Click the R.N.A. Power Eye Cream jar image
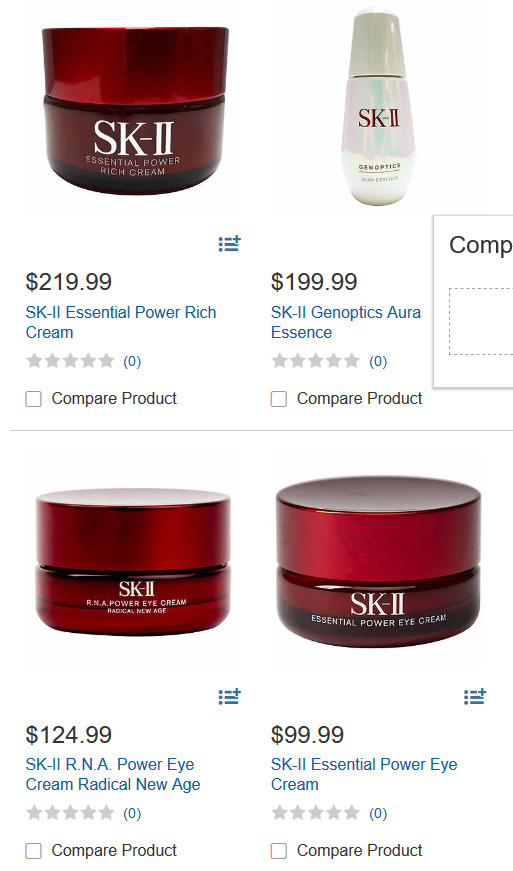The height and width of the screenshot is (871, 513). 133,562
